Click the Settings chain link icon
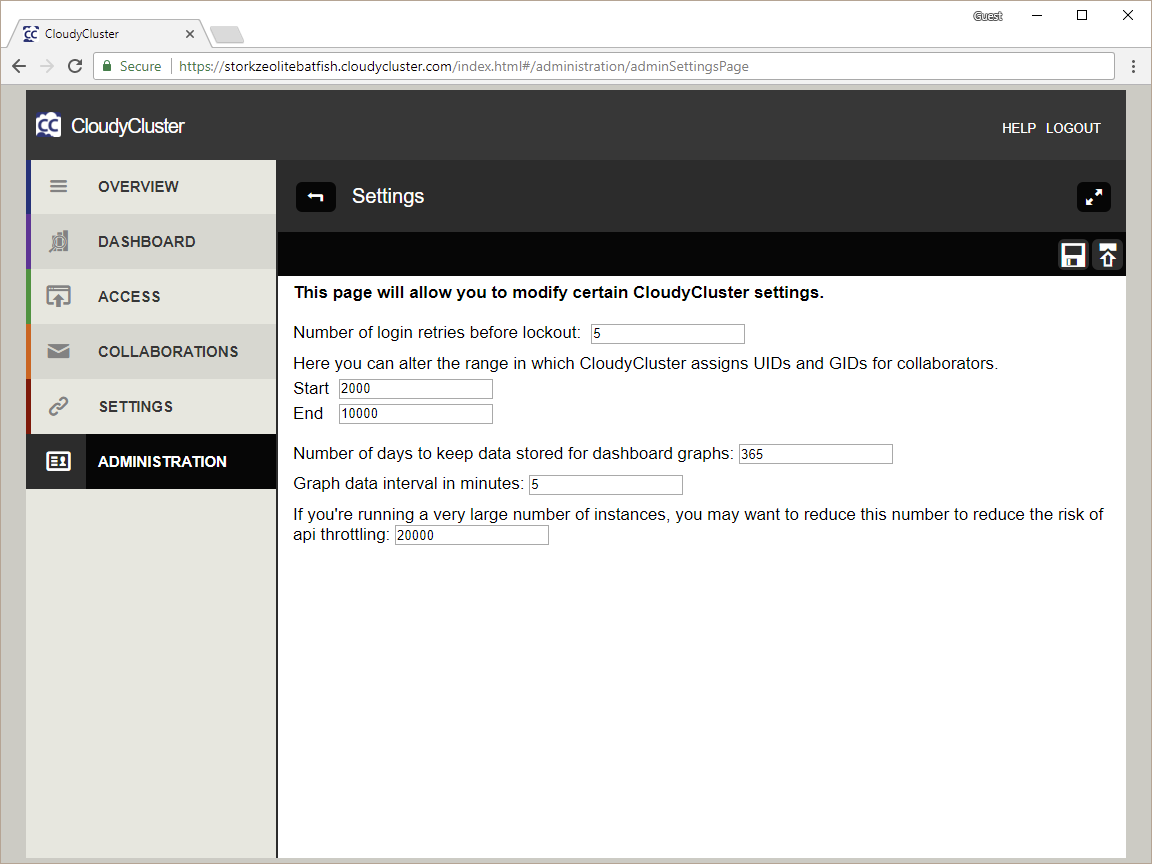Screen dimensions: 1152x864 [59, 406]
